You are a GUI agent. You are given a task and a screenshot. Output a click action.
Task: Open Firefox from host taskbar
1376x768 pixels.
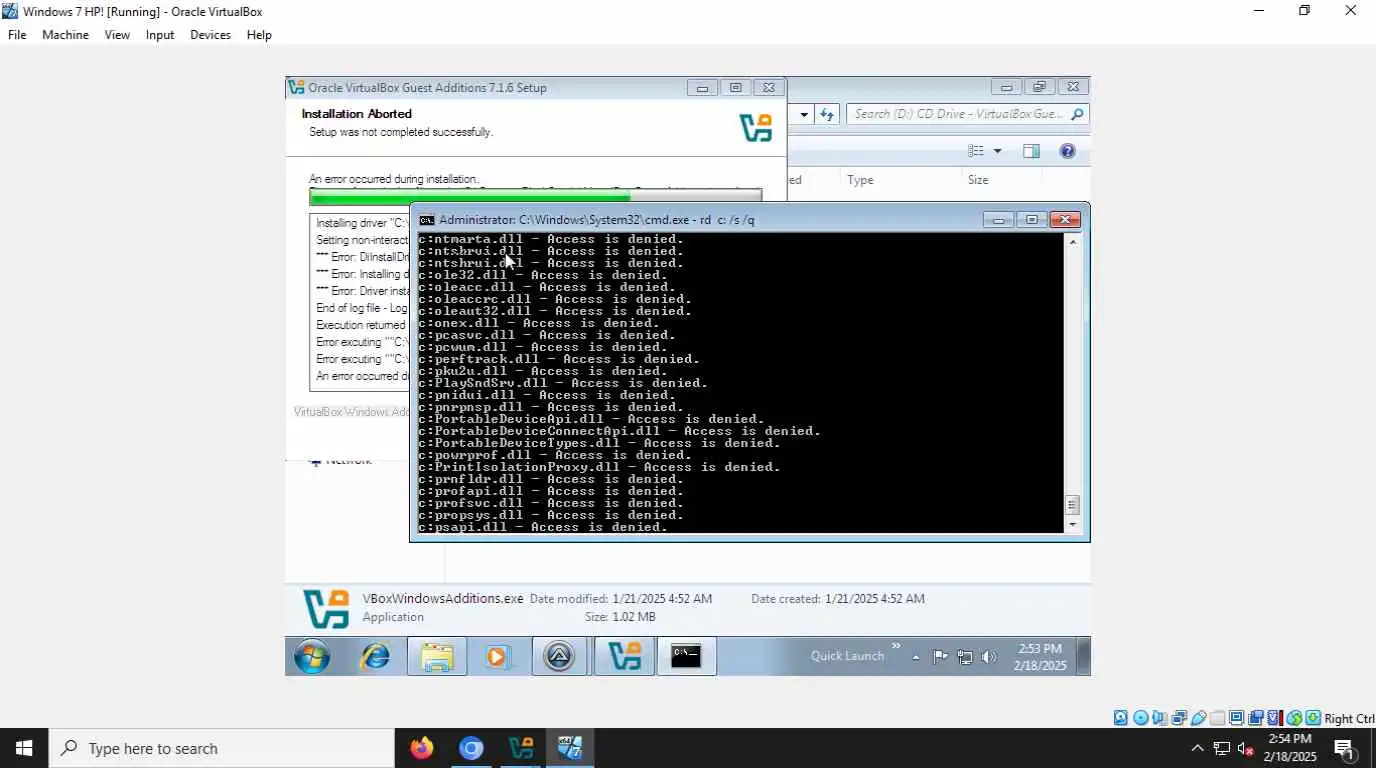422,748
